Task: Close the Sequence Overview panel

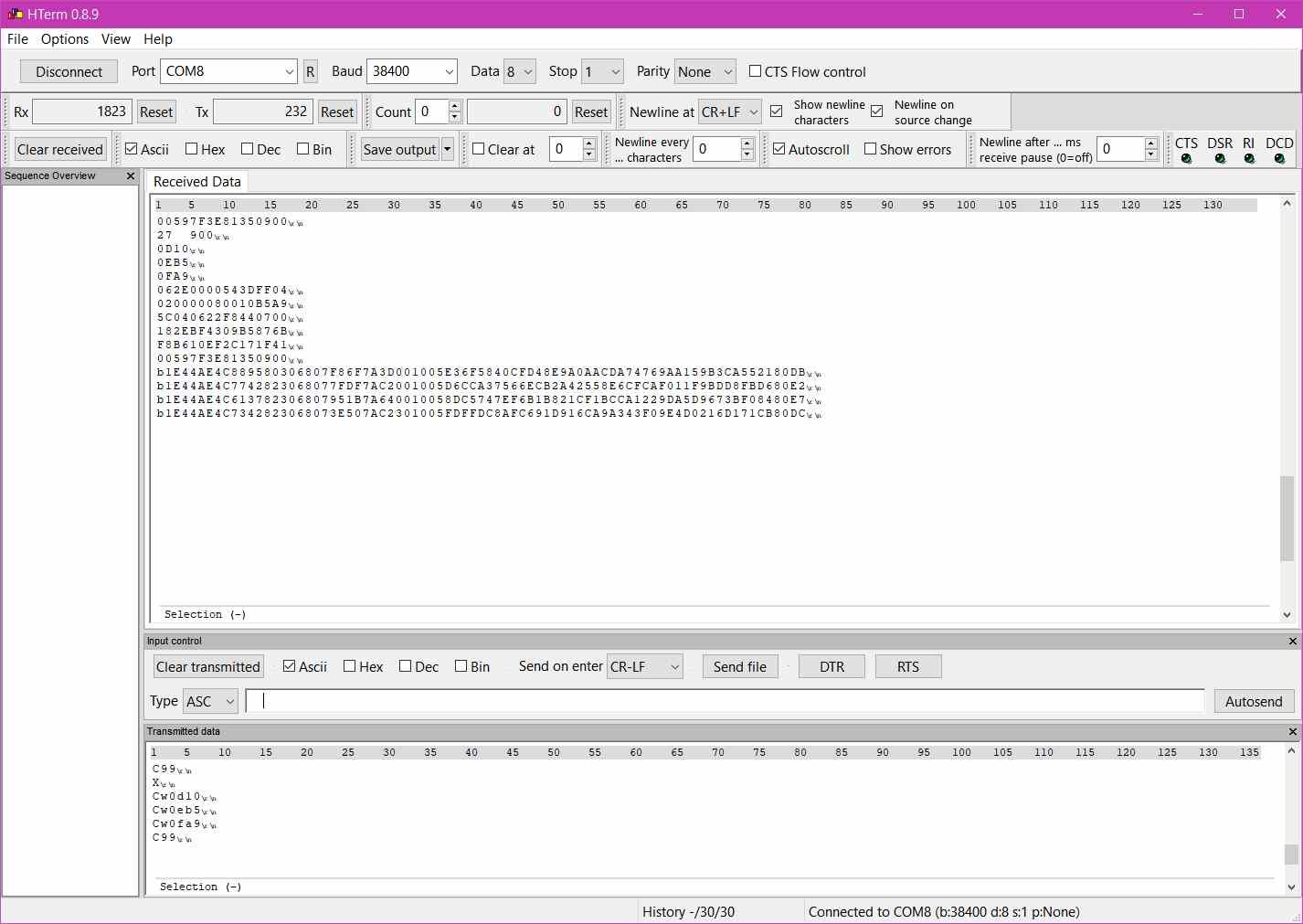Action: [131, 175]
